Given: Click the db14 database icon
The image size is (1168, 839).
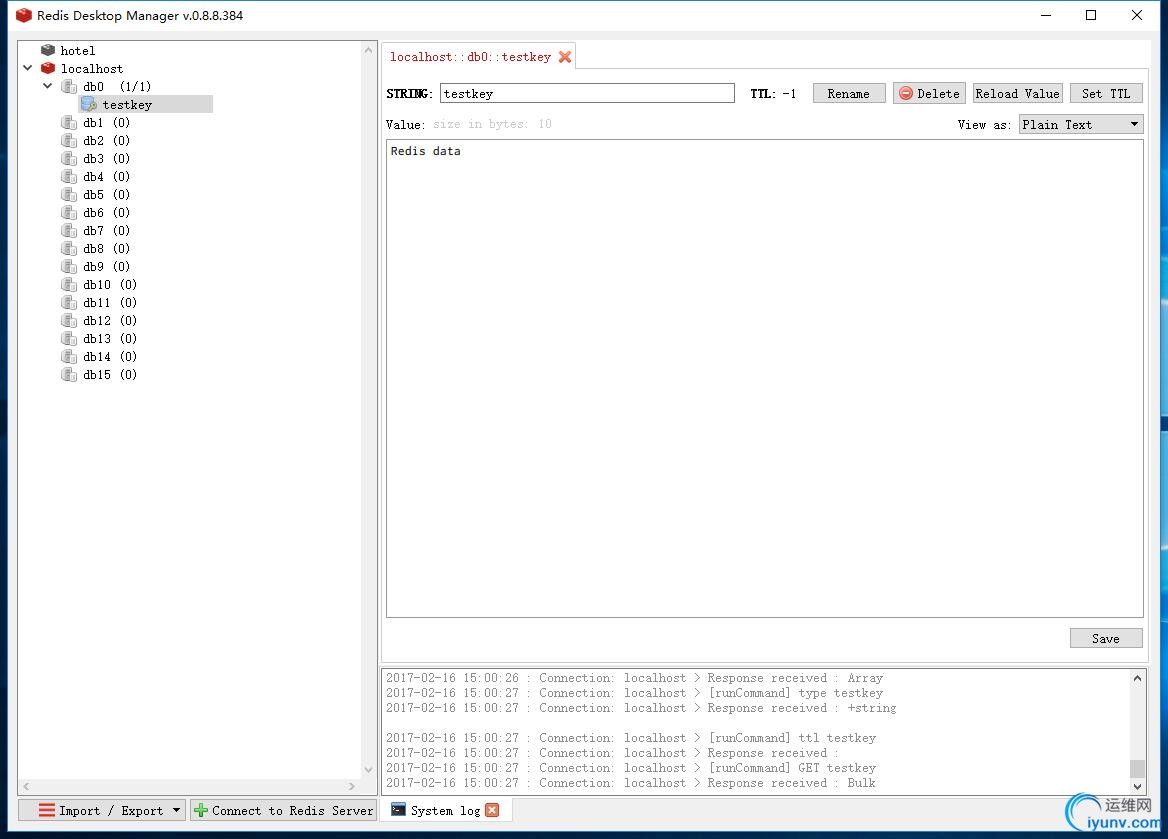Looking at the screenshot, I should (69, 356).
